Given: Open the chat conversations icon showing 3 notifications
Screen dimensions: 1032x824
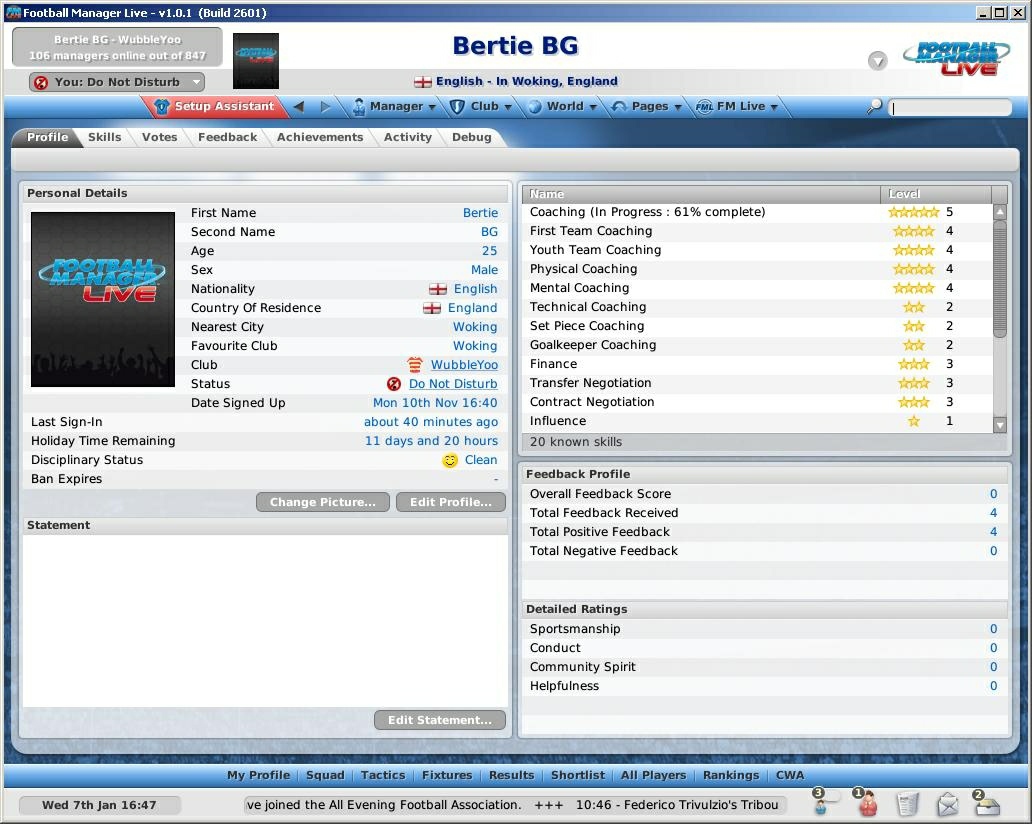Looking at the screenshot, I should tap(820, 805).
